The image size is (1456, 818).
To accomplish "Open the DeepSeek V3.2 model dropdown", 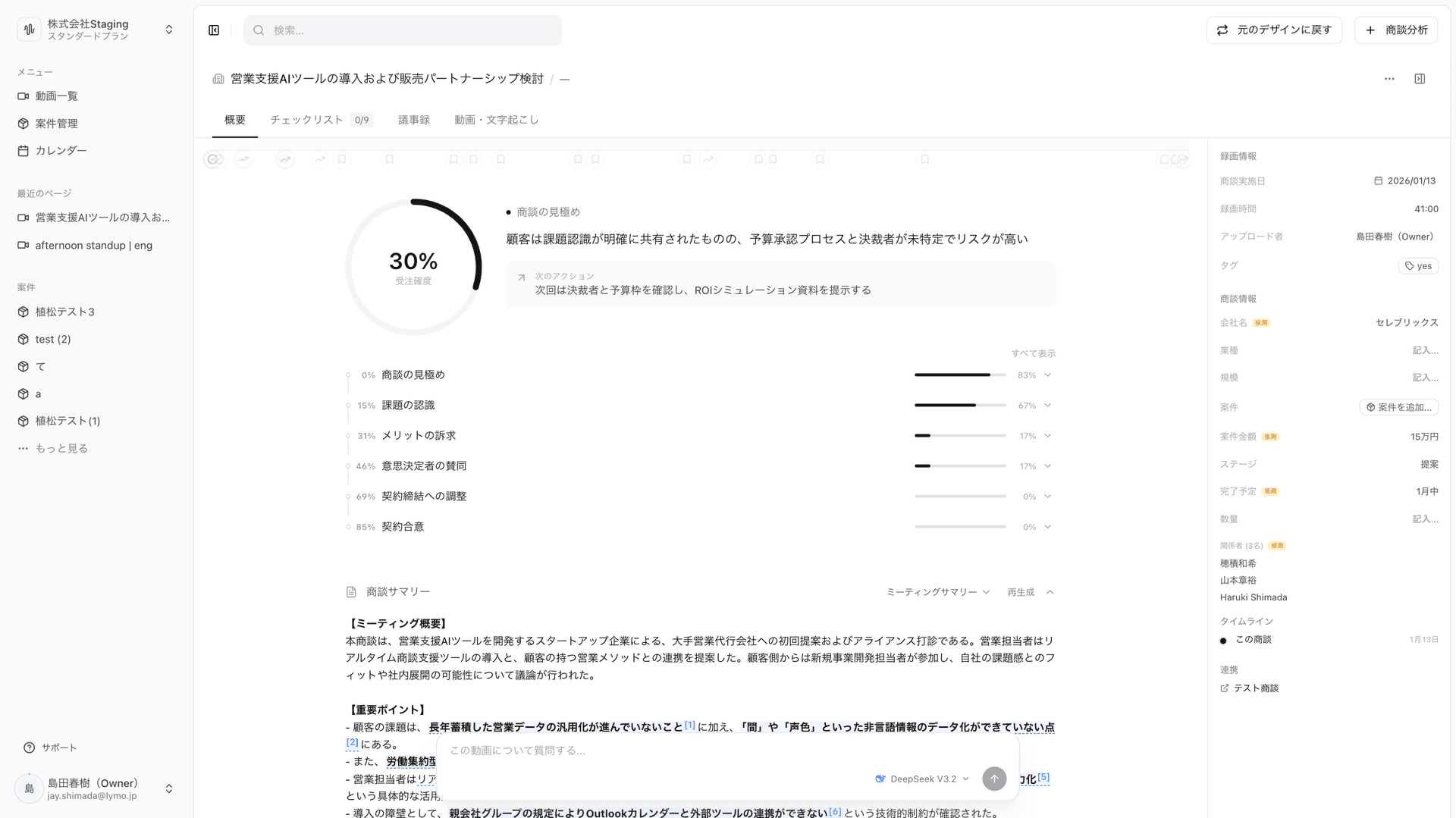I will click(921, 779).
